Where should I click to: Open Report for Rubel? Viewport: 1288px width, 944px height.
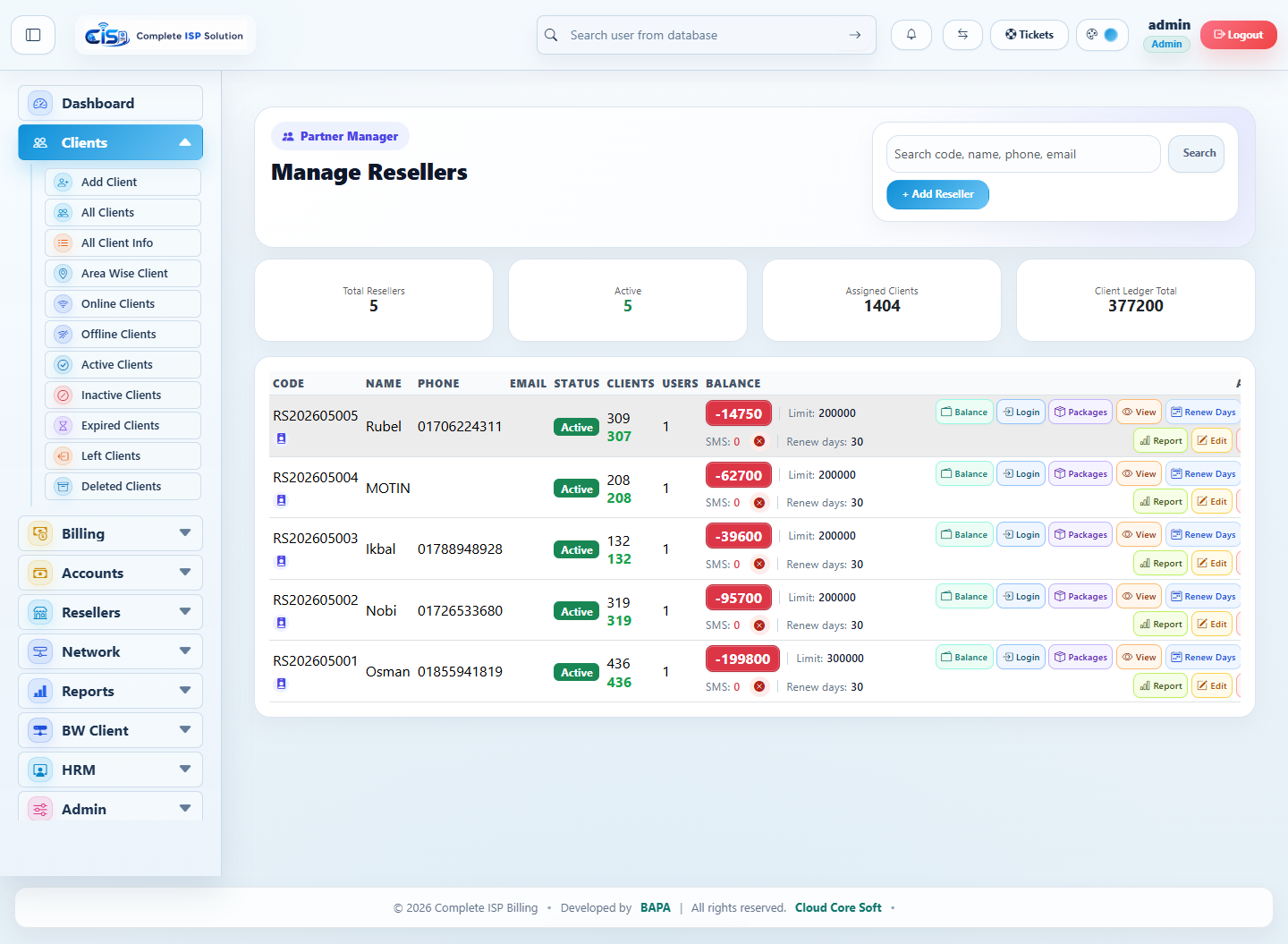pyautogui.click(x=1161, y=441)
